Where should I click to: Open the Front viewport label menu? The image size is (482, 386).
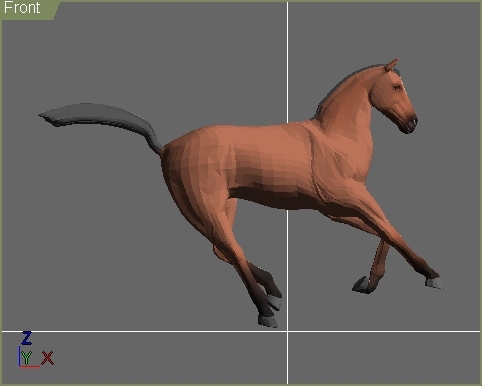click(22, 8)
